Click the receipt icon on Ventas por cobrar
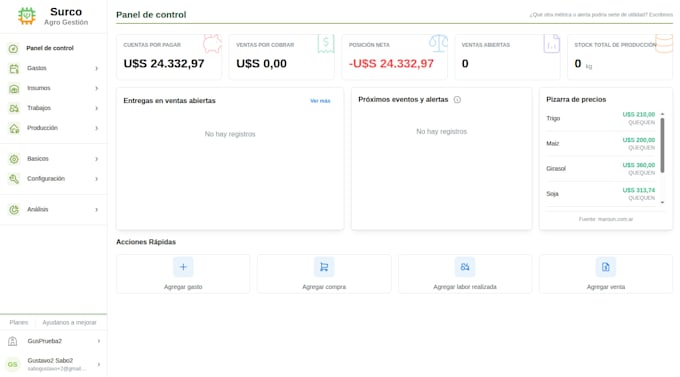The height and width of the screenshot is (377, 680). (326, 43)
